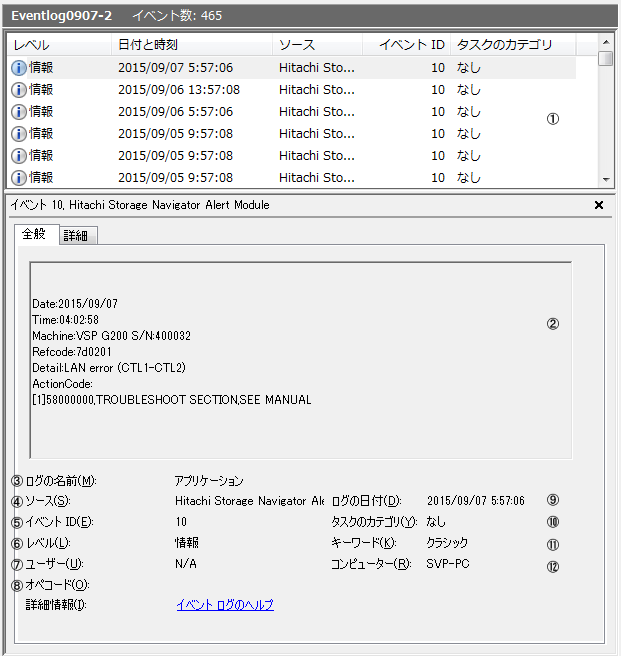Image resolution: width=621 pixels, height=656 pixels.
Task: Sort by ソース column header
Action: tap(318, 45)
